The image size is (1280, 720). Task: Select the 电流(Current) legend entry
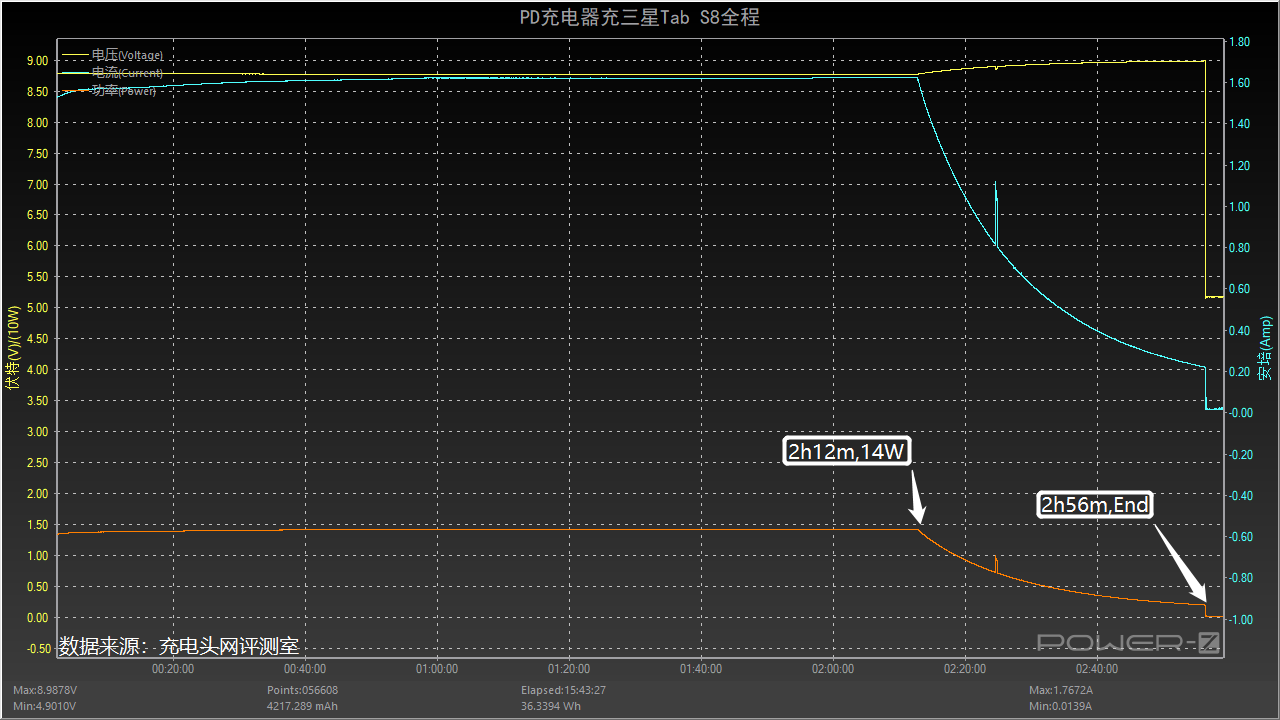112,73
